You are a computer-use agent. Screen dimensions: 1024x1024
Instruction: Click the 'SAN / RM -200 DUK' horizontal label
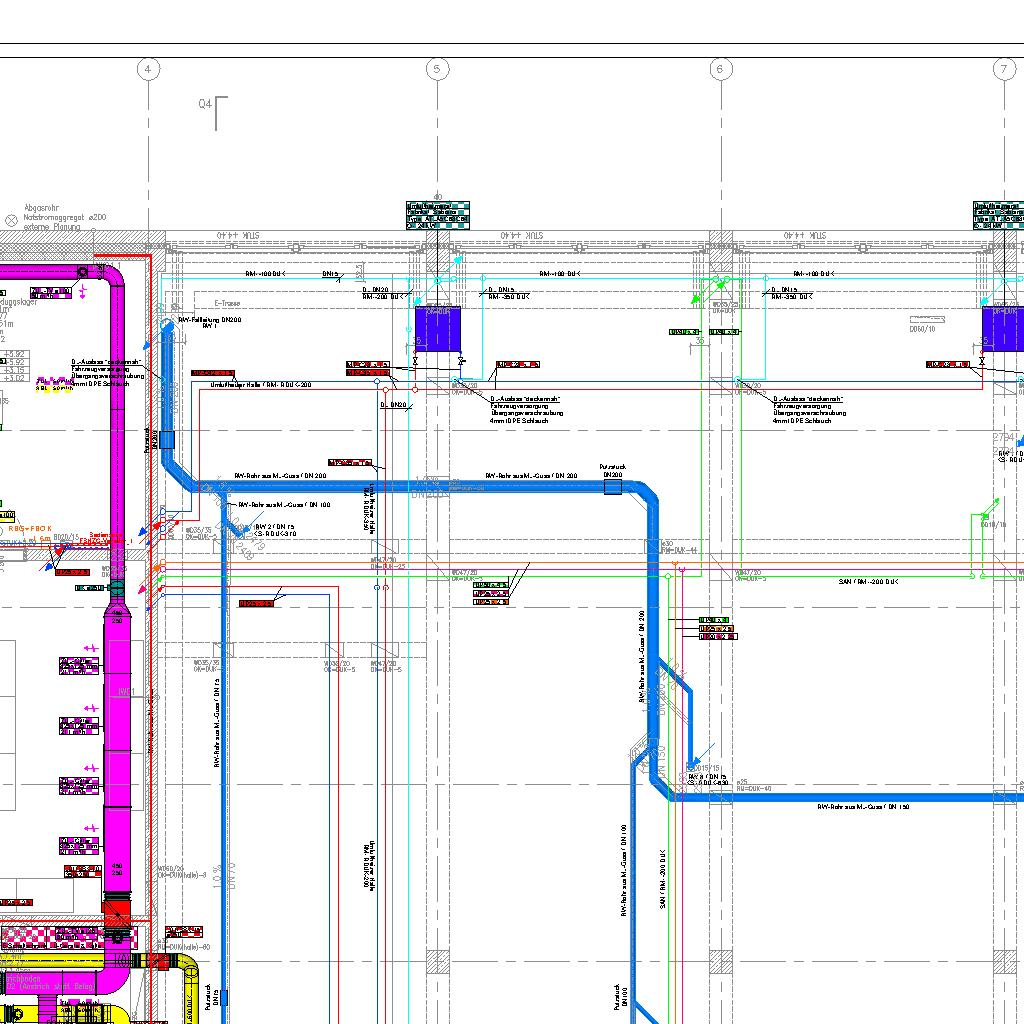[868, 581]
